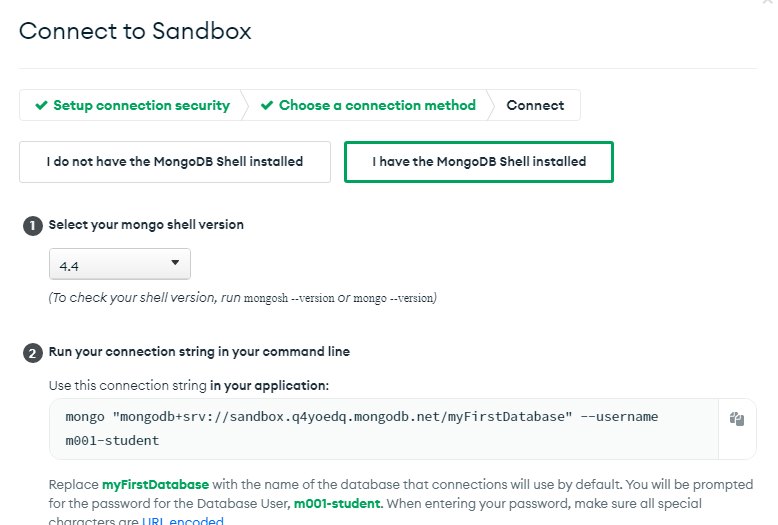
Task: Expand version list using the dropdown arrow
Action: coord(175,263)
